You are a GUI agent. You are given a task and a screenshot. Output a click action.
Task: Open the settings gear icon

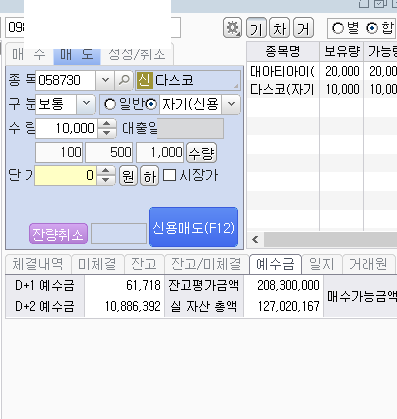point(232,28)
